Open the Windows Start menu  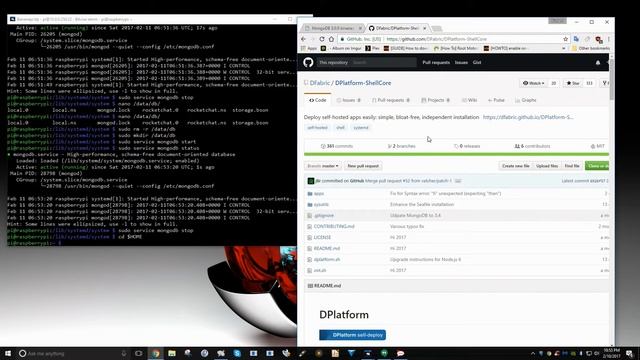point(8,353)
